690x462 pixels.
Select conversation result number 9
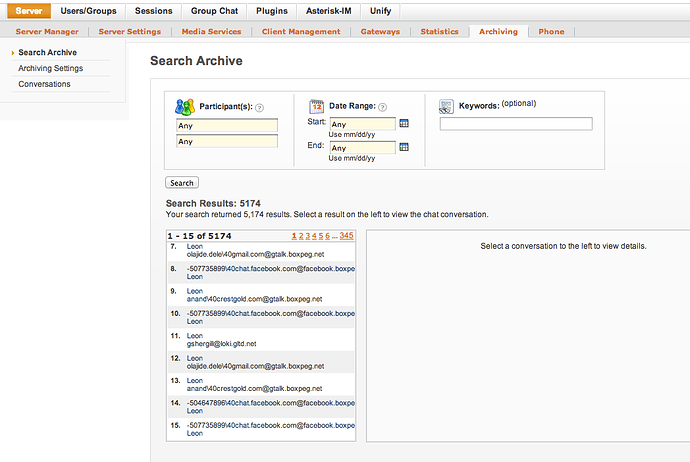(261, 295)
